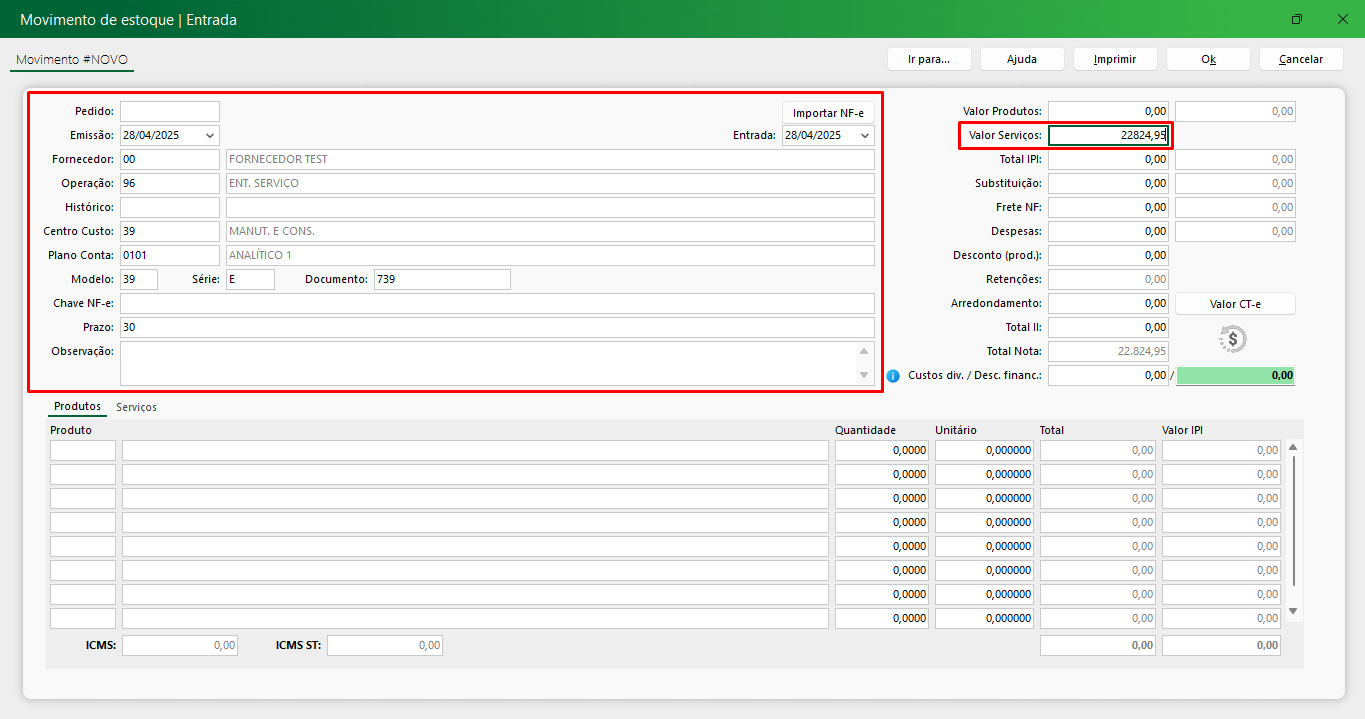Expand the Entrada date picker
Image resolution: width=1365 pixels, height=719 pixels.
[x=864, y=135]
